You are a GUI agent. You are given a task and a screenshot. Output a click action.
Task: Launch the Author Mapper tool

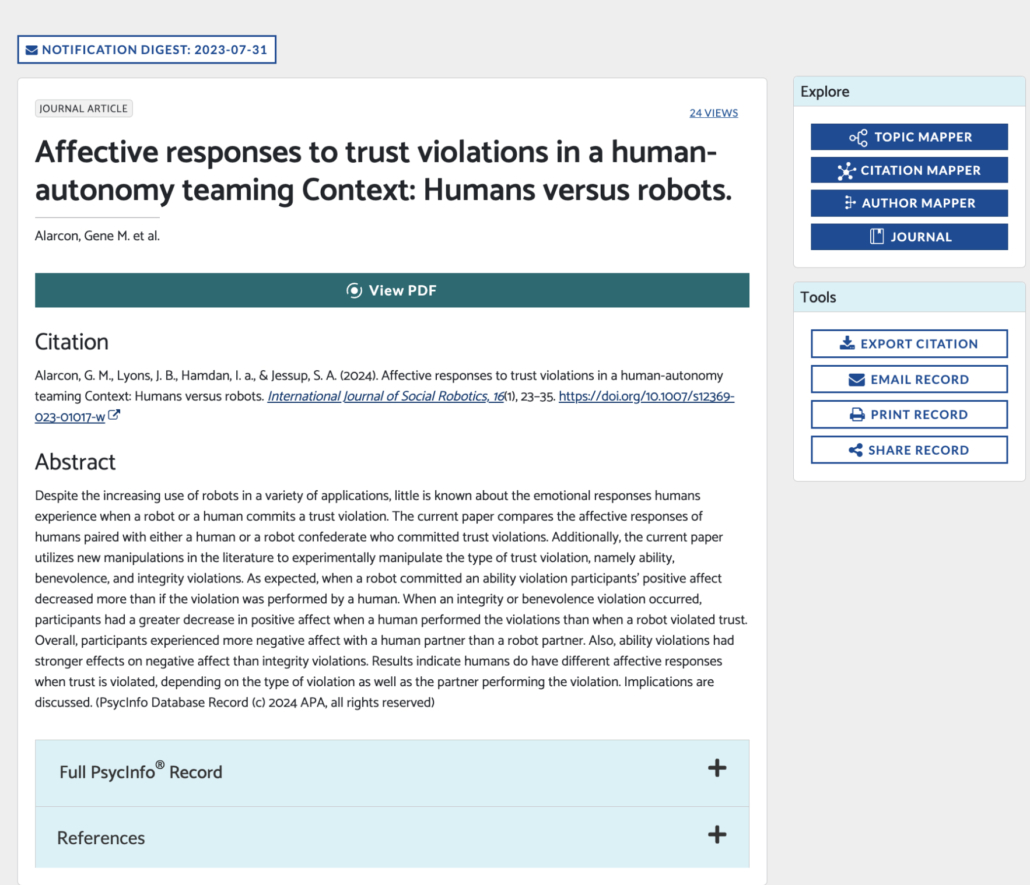pos(909,203)
